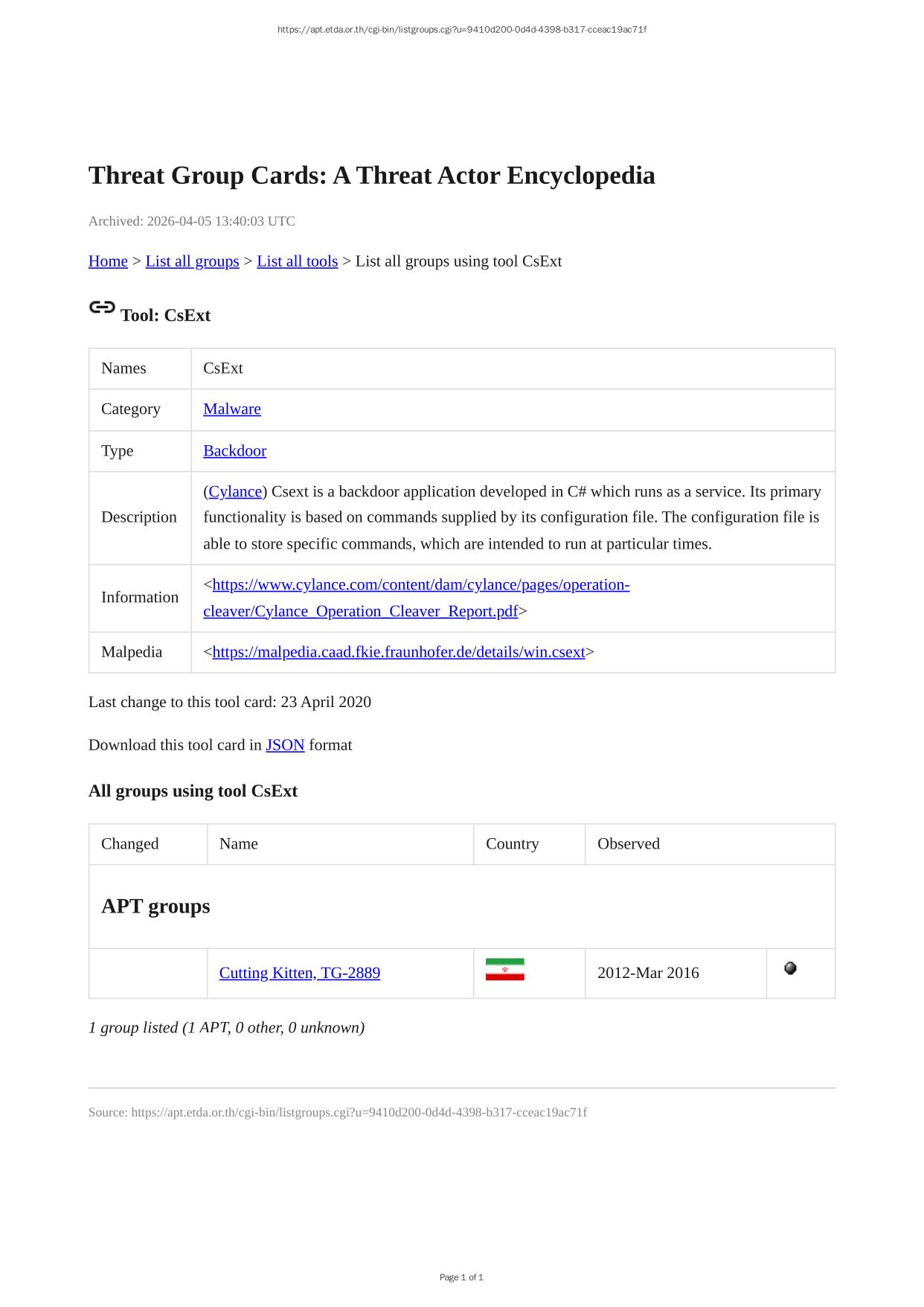Go to List all groups

192,261
